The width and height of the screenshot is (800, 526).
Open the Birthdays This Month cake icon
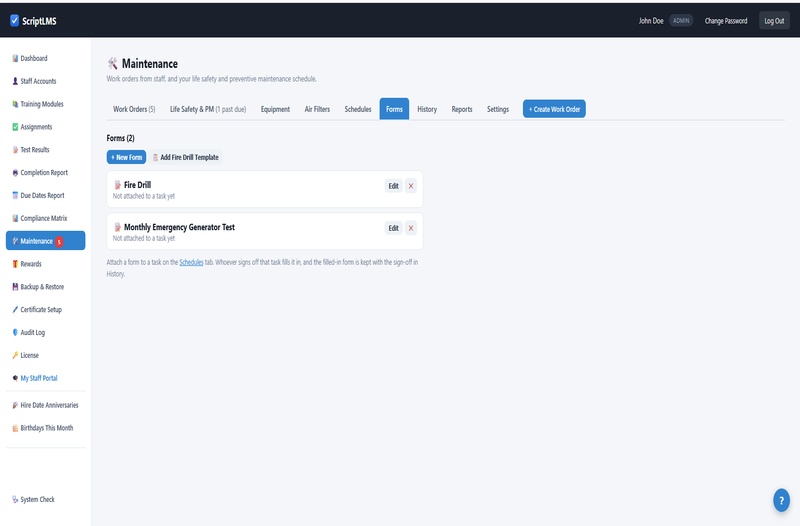click(15, 428)
